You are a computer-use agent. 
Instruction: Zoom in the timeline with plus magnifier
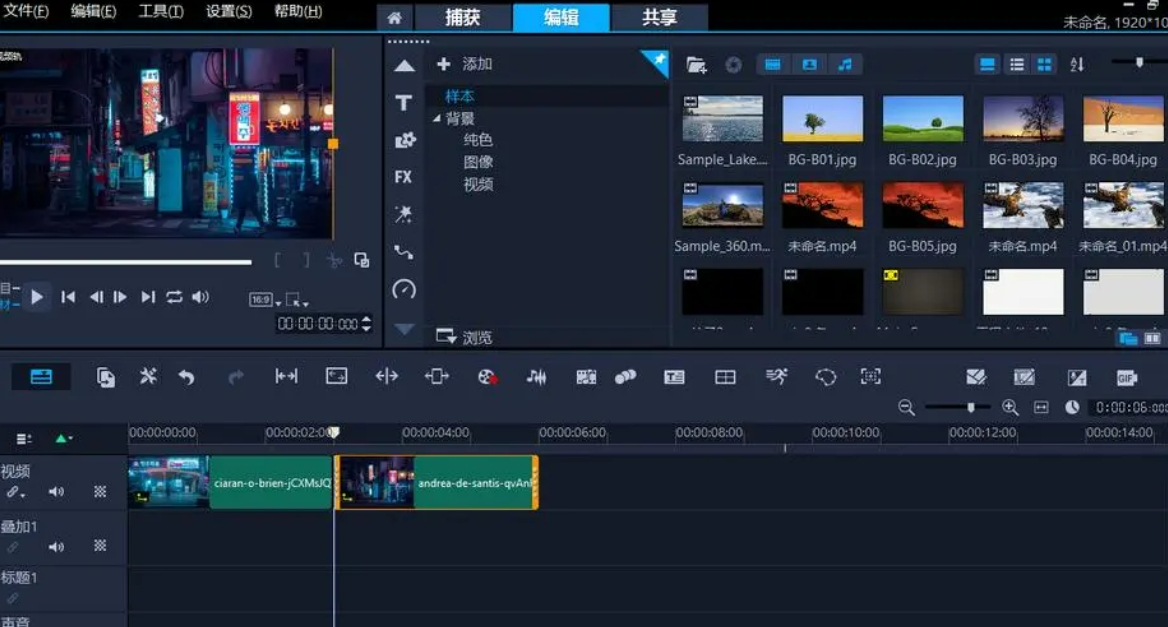click(x=1010, y=407)
